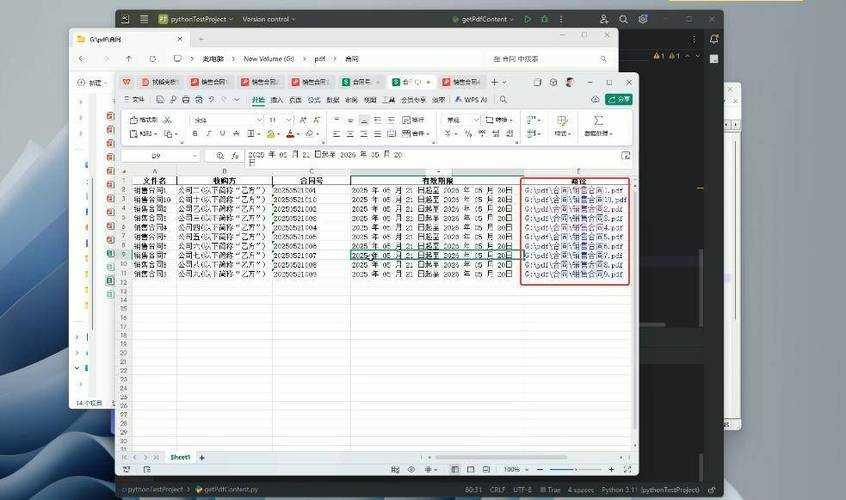Click pdf folder in Explorer address bar
This screenshot has height=500, width=846.
320,59
